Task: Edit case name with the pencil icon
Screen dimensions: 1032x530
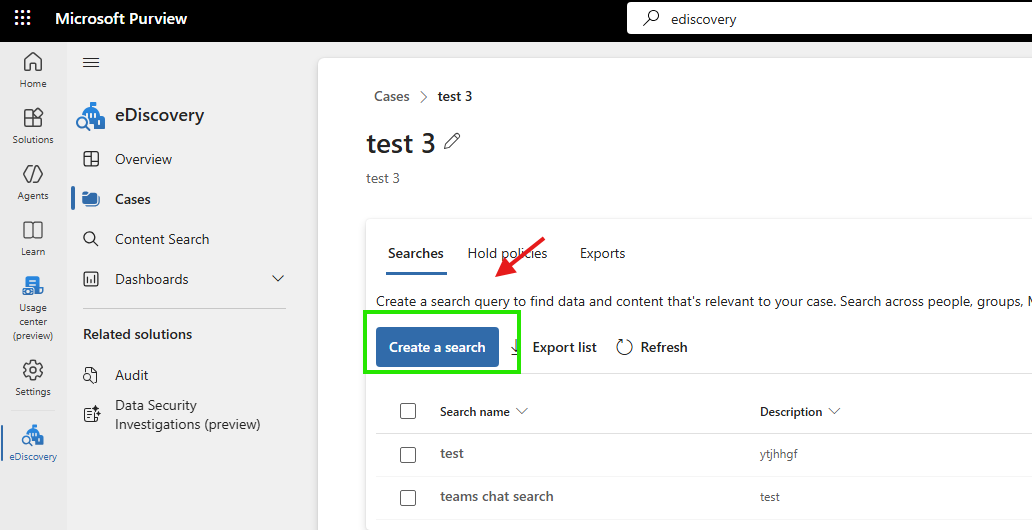Action: click(452, 140)
